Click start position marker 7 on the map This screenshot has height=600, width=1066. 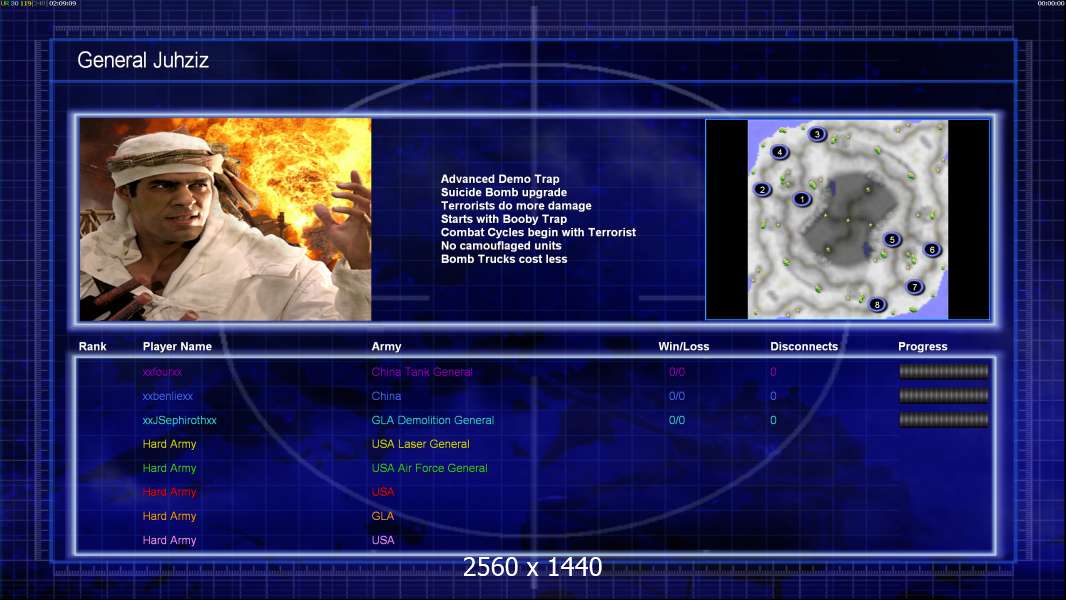click(x=914, y=287)
